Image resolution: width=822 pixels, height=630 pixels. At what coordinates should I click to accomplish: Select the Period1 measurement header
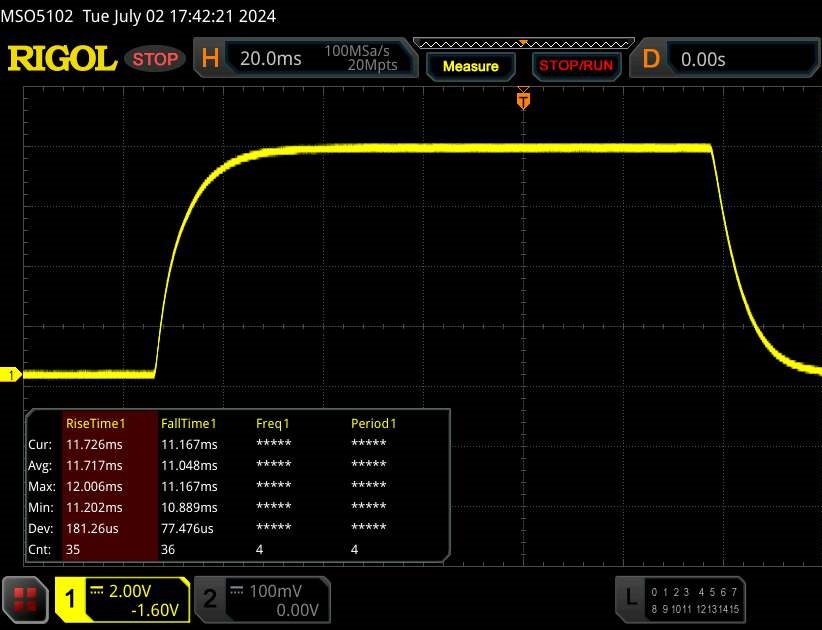click(373, 423)
